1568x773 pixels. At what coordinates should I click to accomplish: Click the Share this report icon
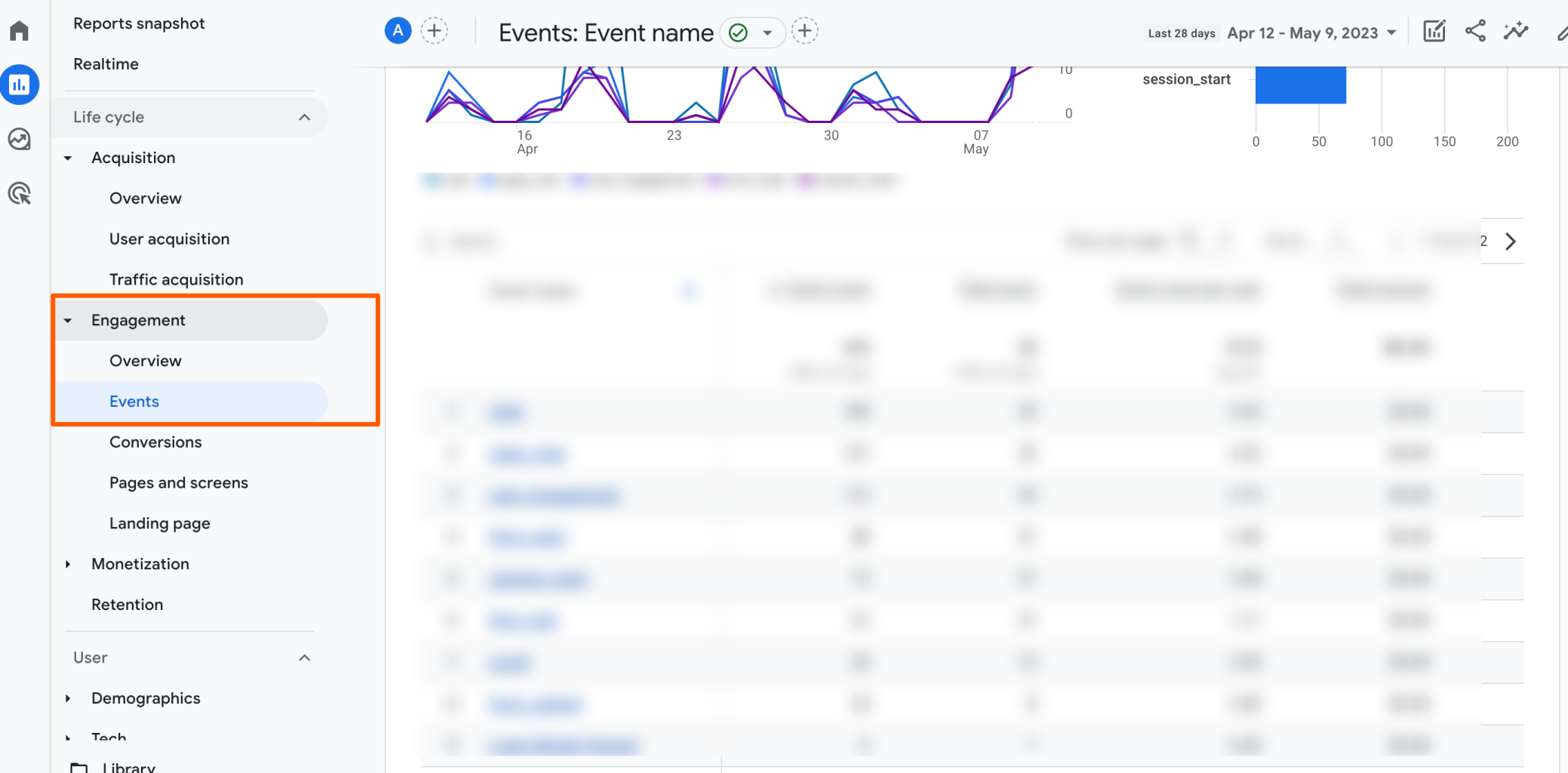(x=1475, y=31)
